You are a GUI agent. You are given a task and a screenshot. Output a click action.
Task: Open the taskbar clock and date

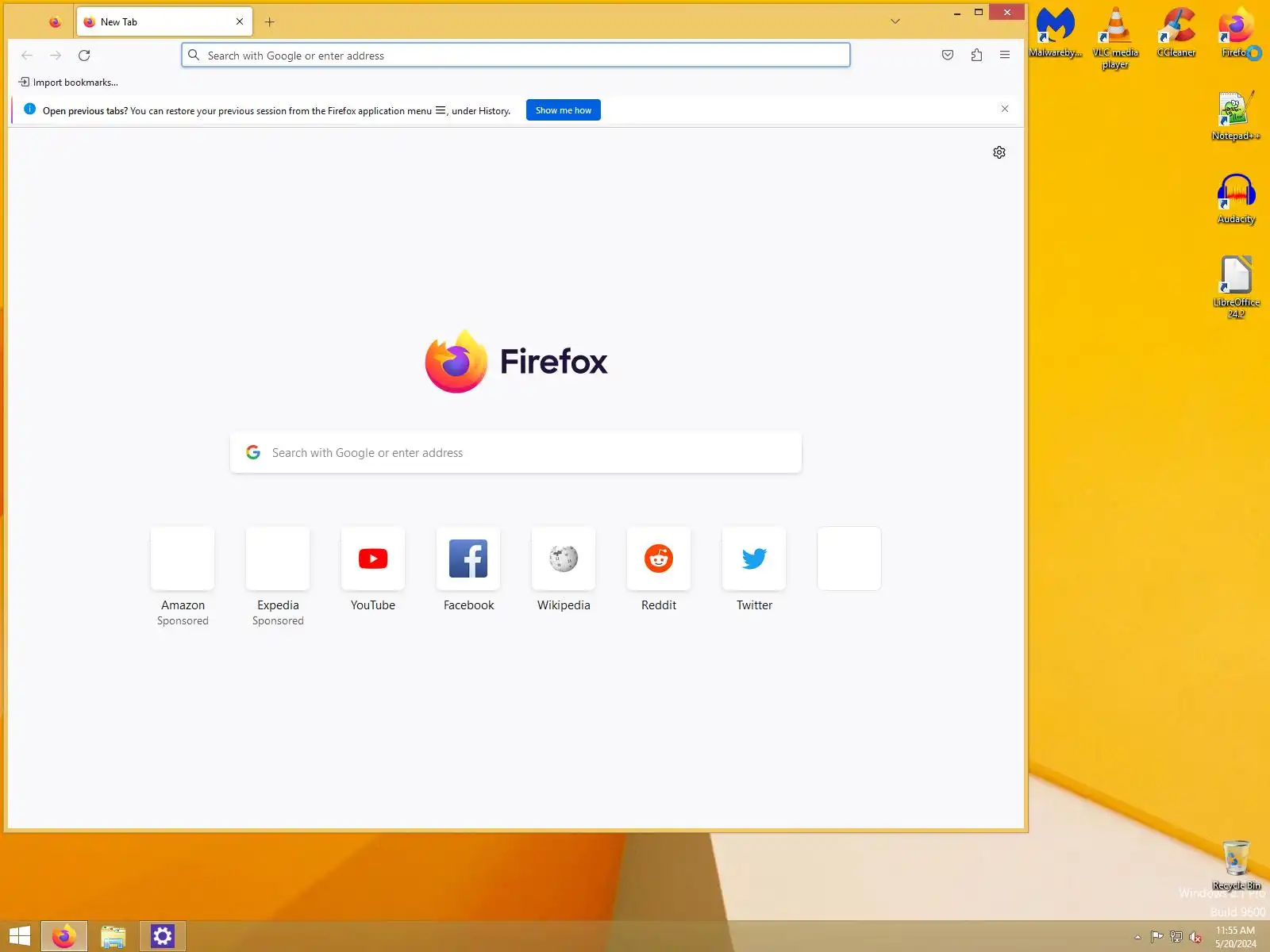(1235, 937)
